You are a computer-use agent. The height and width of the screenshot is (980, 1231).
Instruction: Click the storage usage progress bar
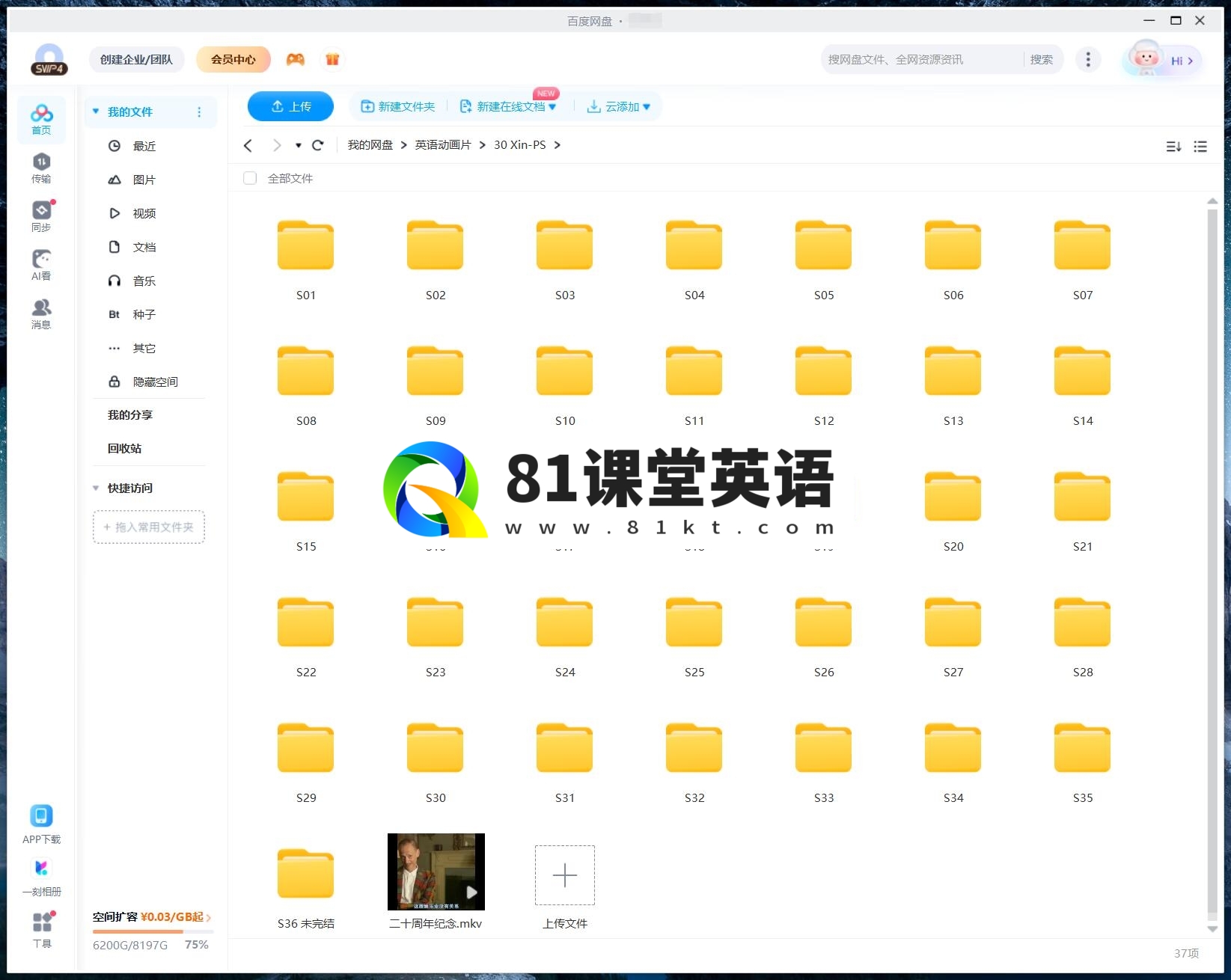pyautogui.click(x=153, y=931)
